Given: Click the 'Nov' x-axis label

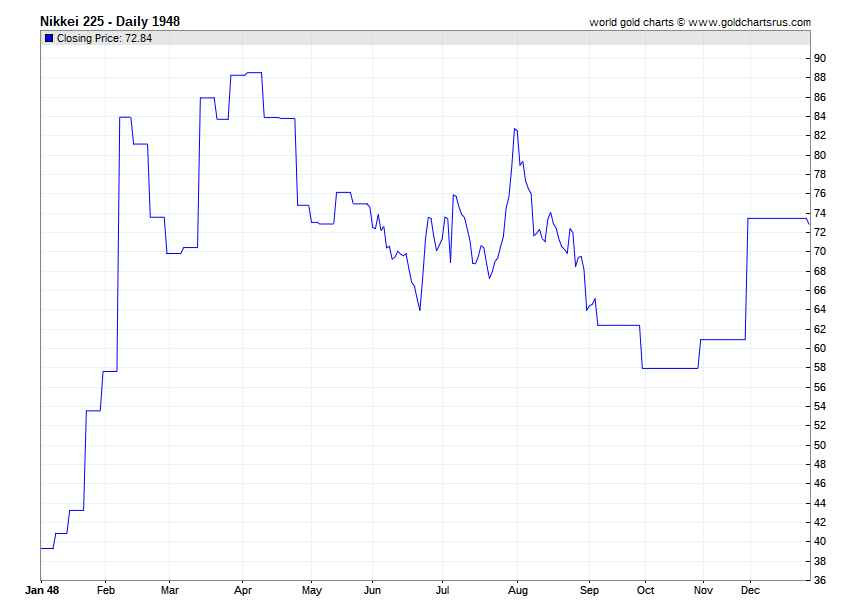Looking at the screenshot, I should click(x=703, y=590).
